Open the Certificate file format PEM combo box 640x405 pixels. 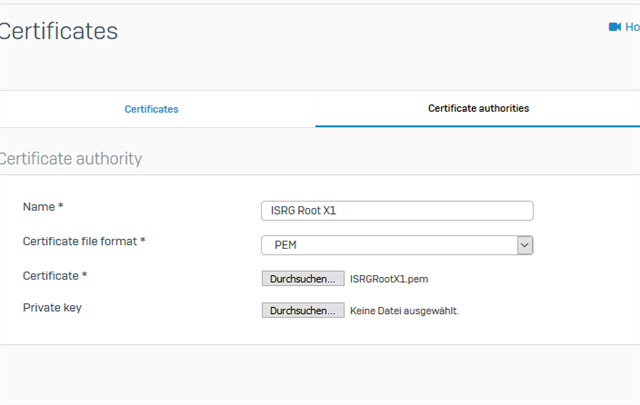pyautogui.click(x=397, y=245)
